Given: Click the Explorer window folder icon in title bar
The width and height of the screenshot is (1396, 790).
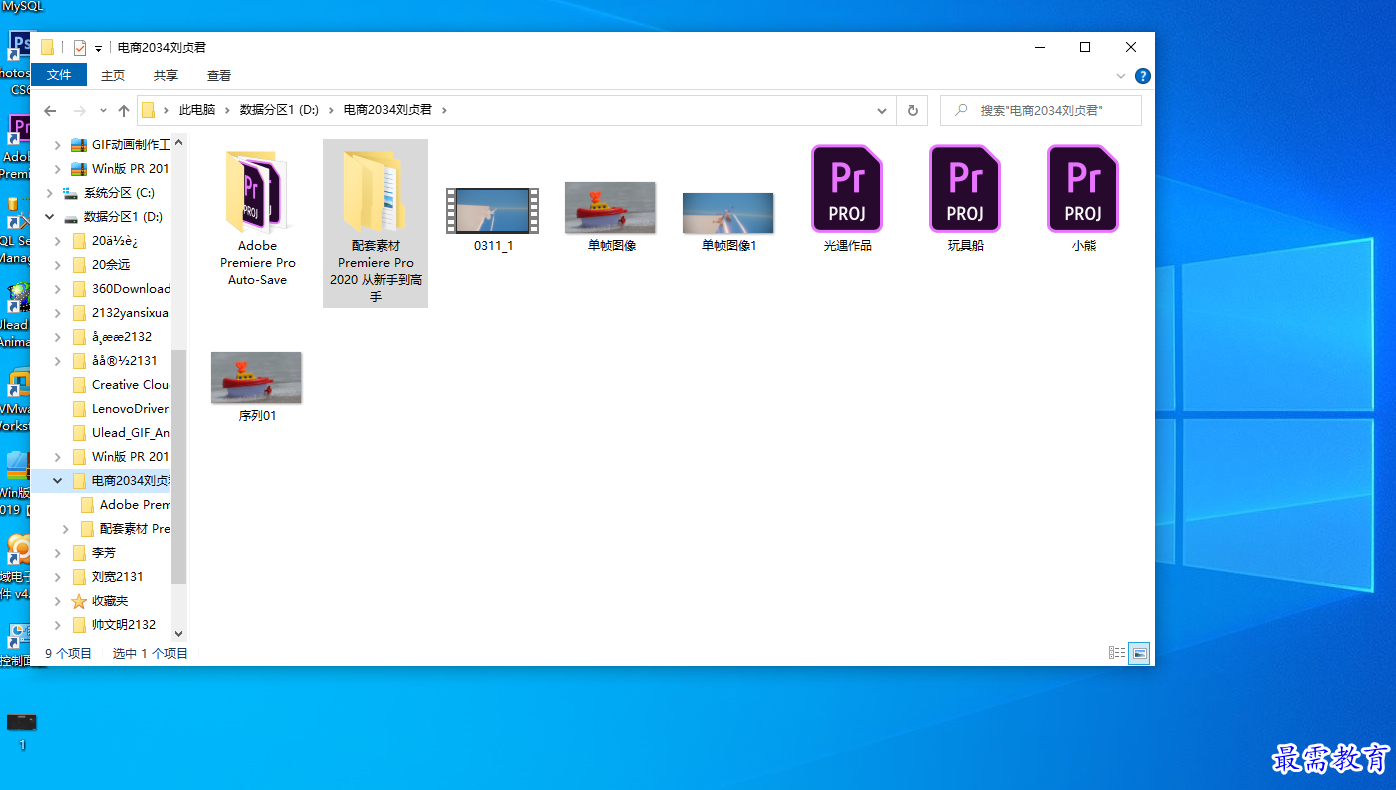Looking at the screenshot, I should click(x=47, y=47).
